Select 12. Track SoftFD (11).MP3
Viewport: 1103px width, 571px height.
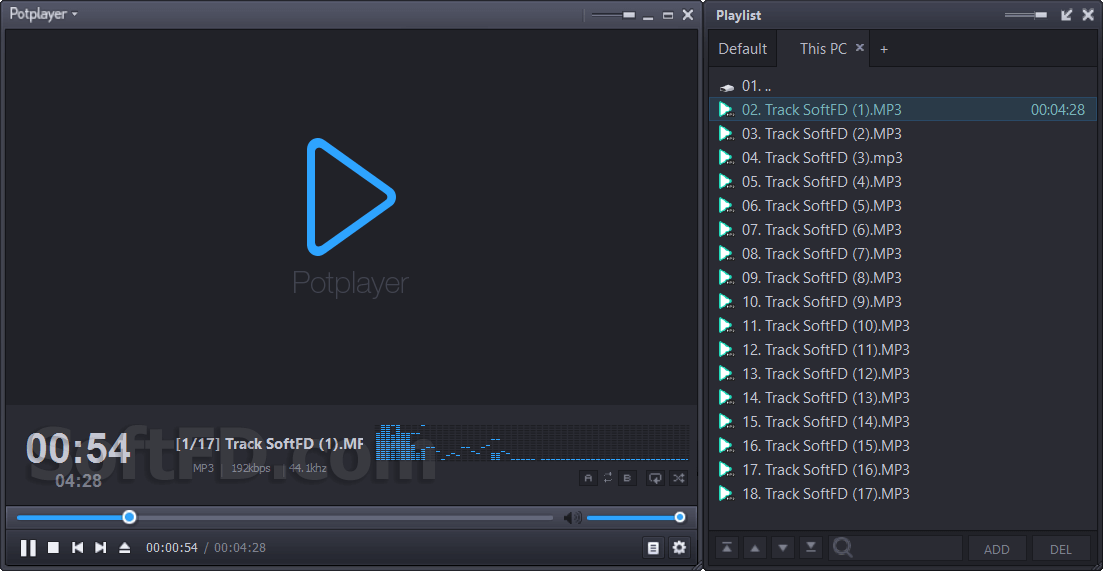tap(903, 349)
